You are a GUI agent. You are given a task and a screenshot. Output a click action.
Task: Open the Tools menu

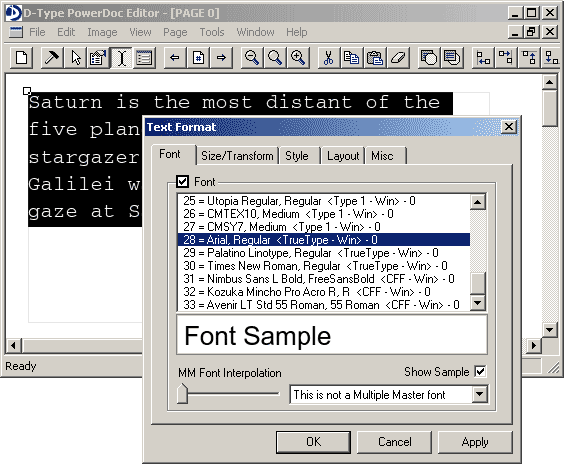tap(212, 32)
